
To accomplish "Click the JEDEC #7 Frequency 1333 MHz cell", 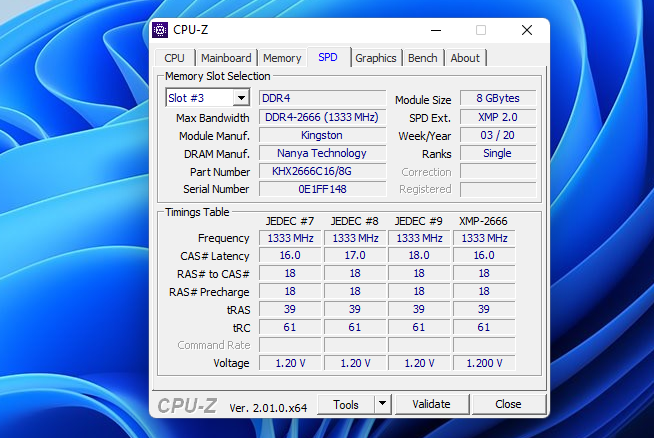I will coord(290,238).
